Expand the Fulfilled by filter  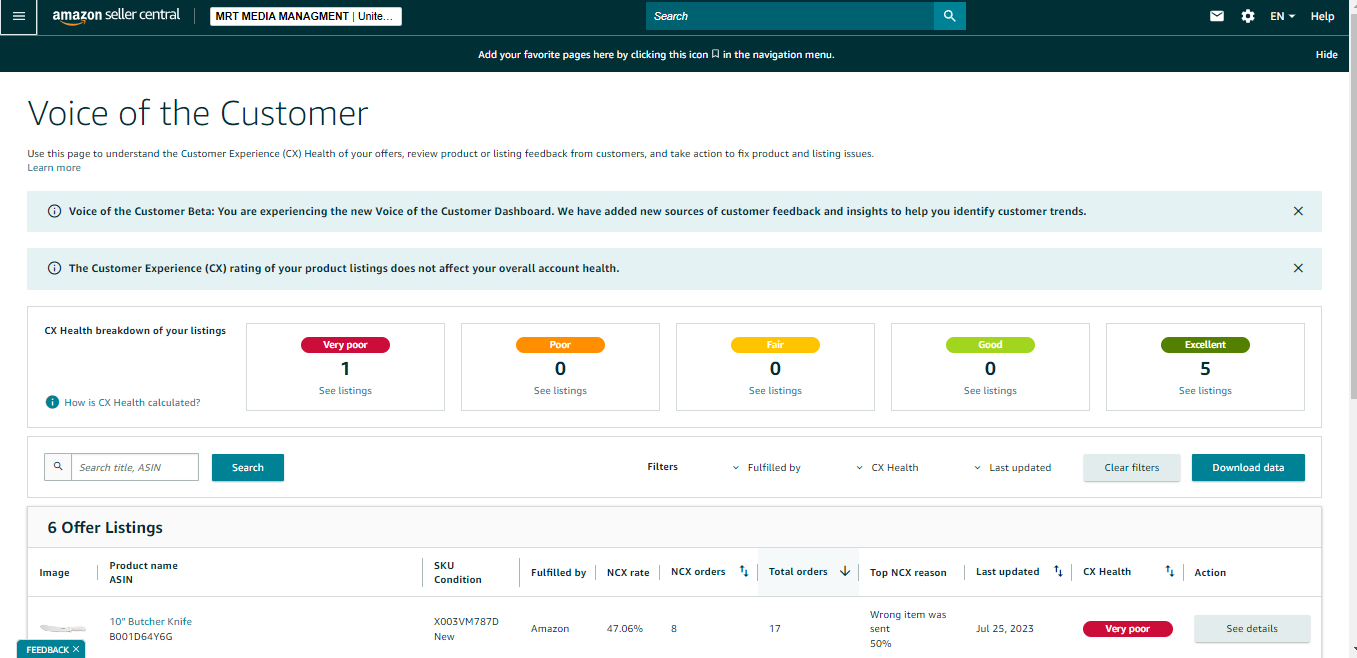[x=767, y=467]
